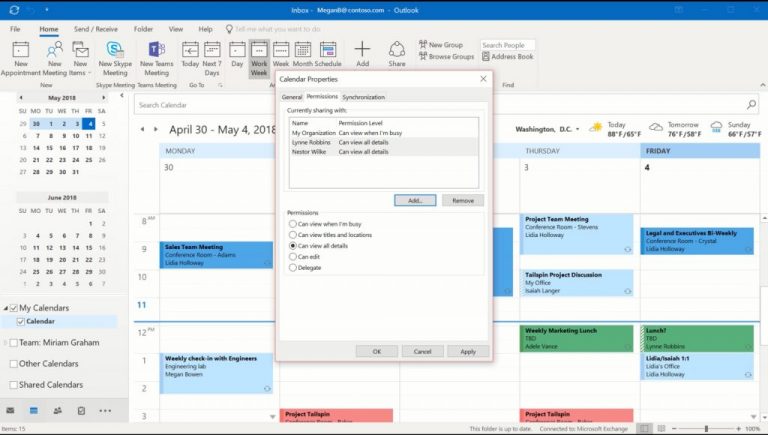Click Apply in Calendar Properties
Screen dimensions: 768x435
[468, 351]
